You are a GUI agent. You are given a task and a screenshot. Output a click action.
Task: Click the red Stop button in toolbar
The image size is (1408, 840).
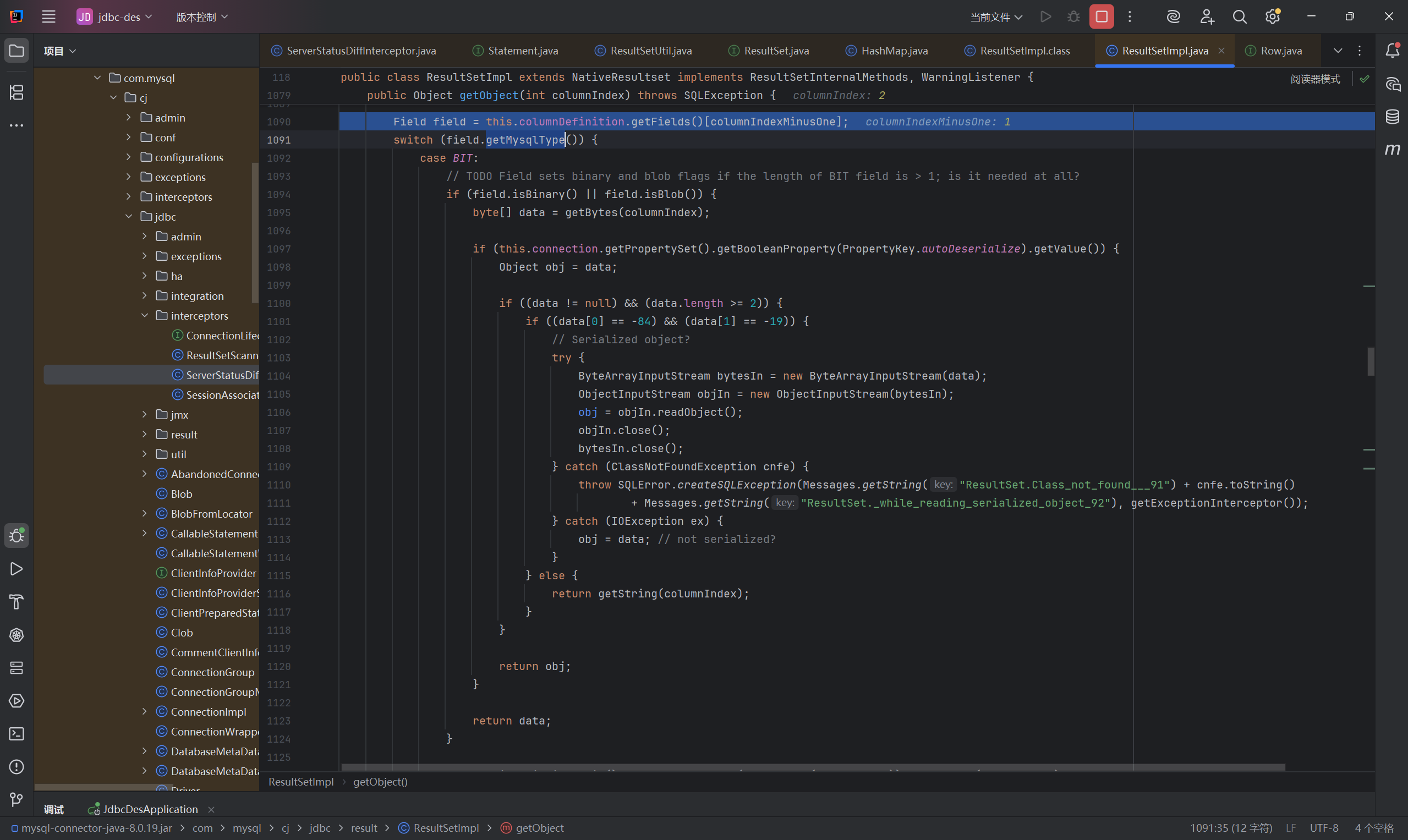pos(1101,17)
